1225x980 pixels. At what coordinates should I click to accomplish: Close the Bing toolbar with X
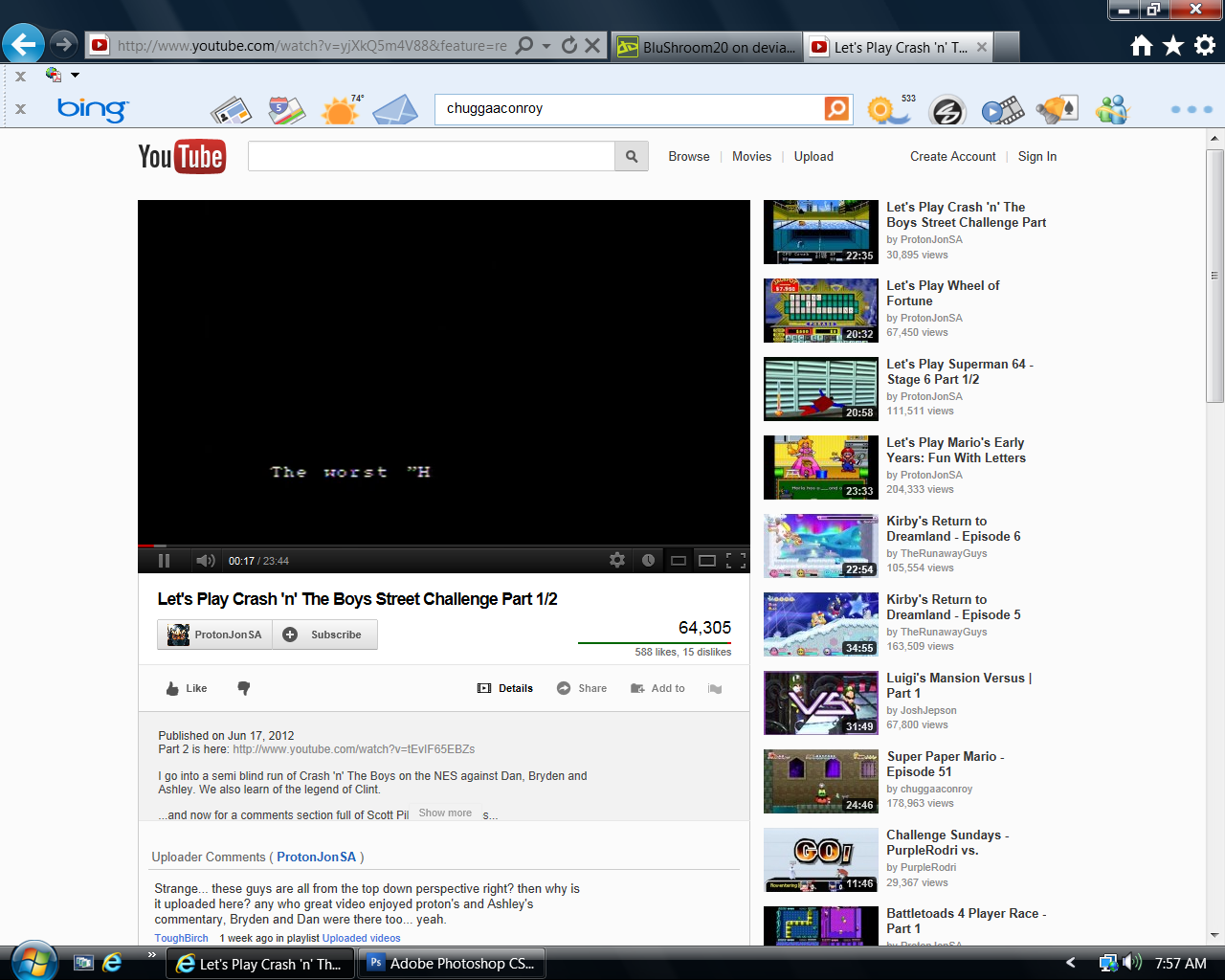(x=20, y=109)
